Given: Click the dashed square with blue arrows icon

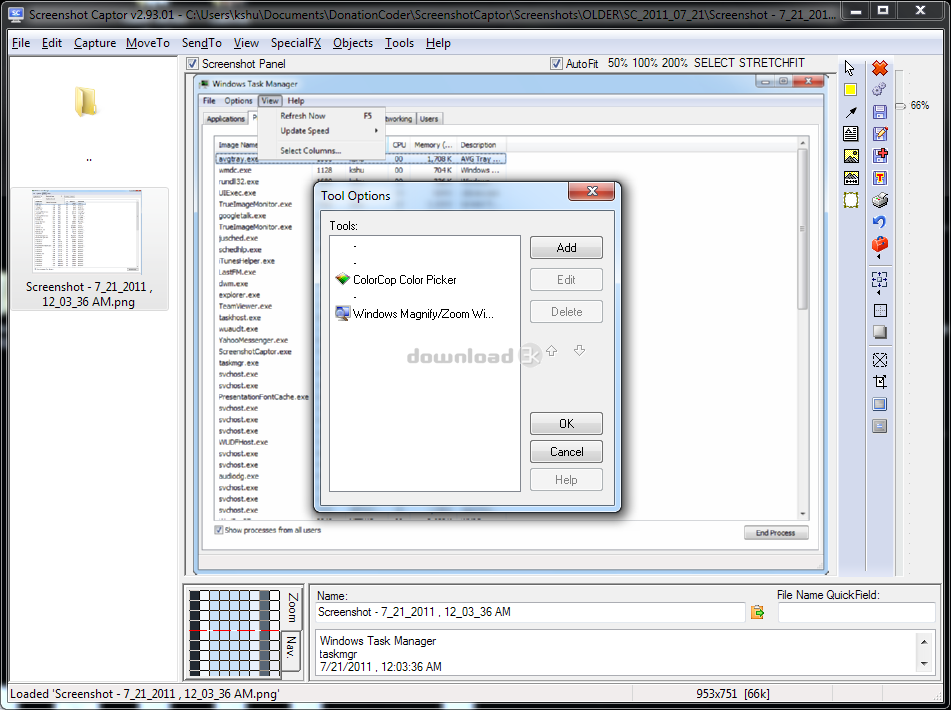Looking at the screenshot, I should pyautogui.click(x=879, y=280).
